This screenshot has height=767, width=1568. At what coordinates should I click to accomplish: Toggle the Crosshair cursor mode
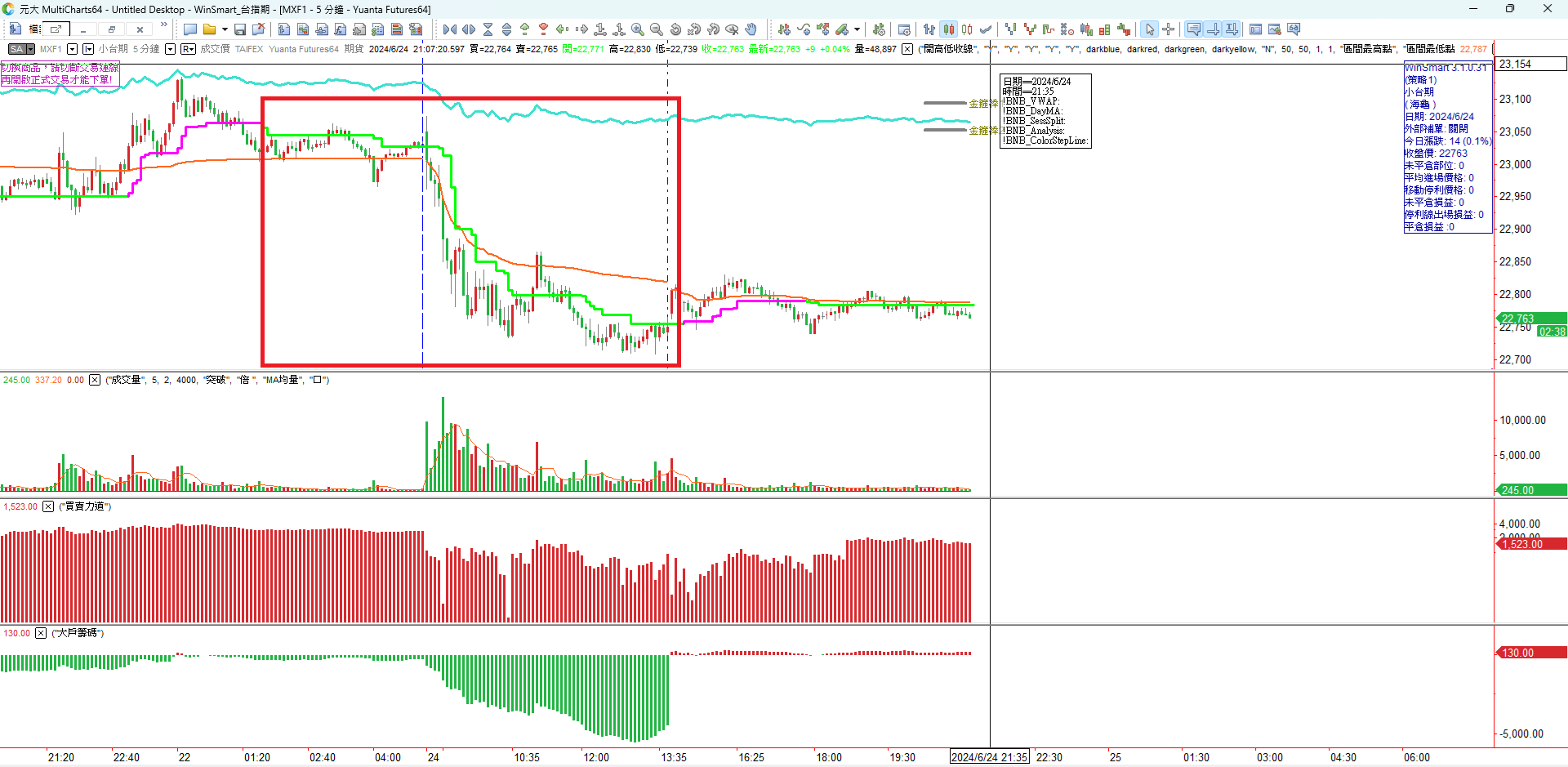1169,29
